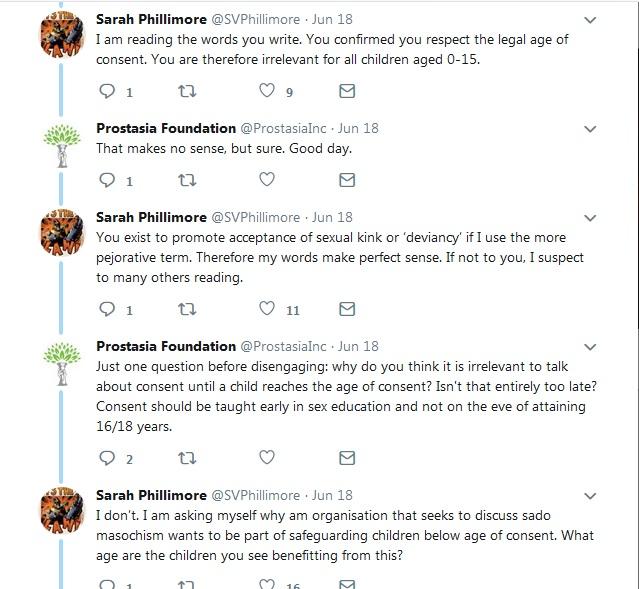Open Prostasia Foundation tree avatar on 'Just one question' tweet
The width and height of the screenshot is (639, 589).
pyautogui.click(x=62, y=364)
